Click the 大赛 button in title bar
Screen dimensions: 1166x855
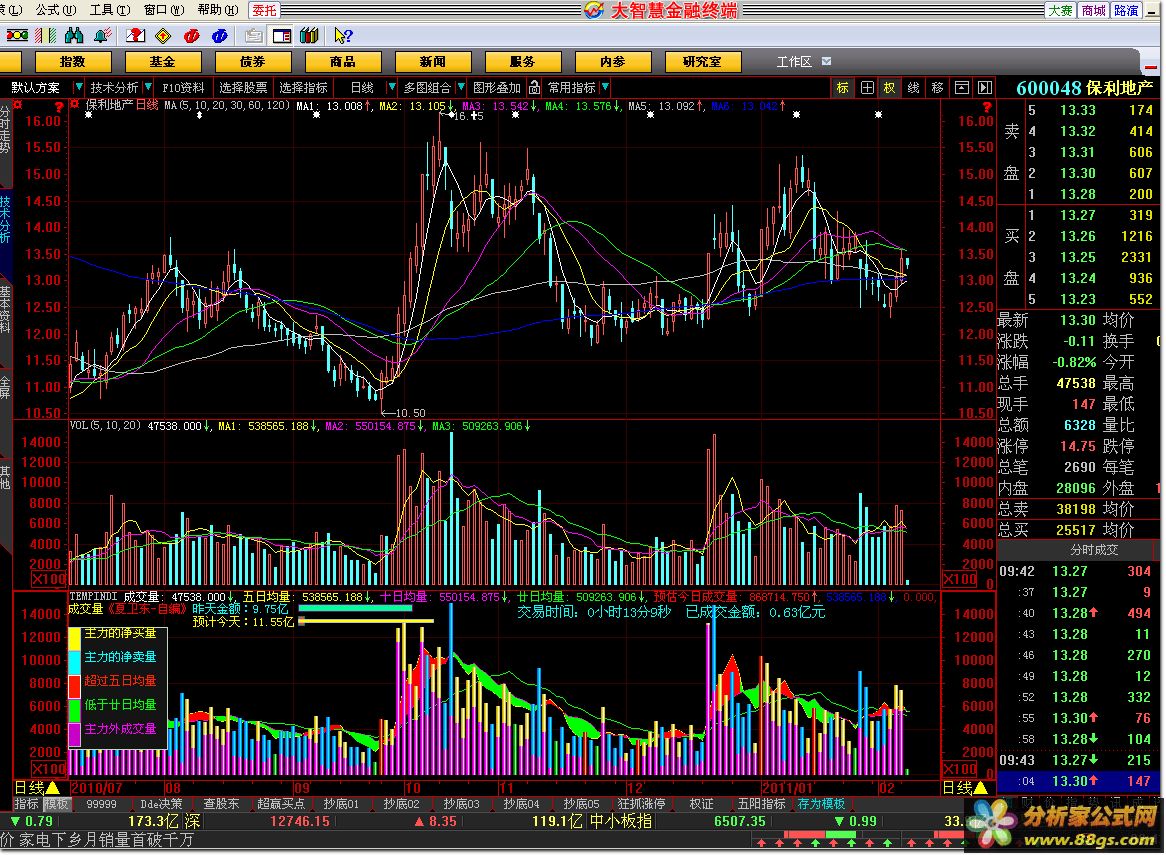[1060, 10]
